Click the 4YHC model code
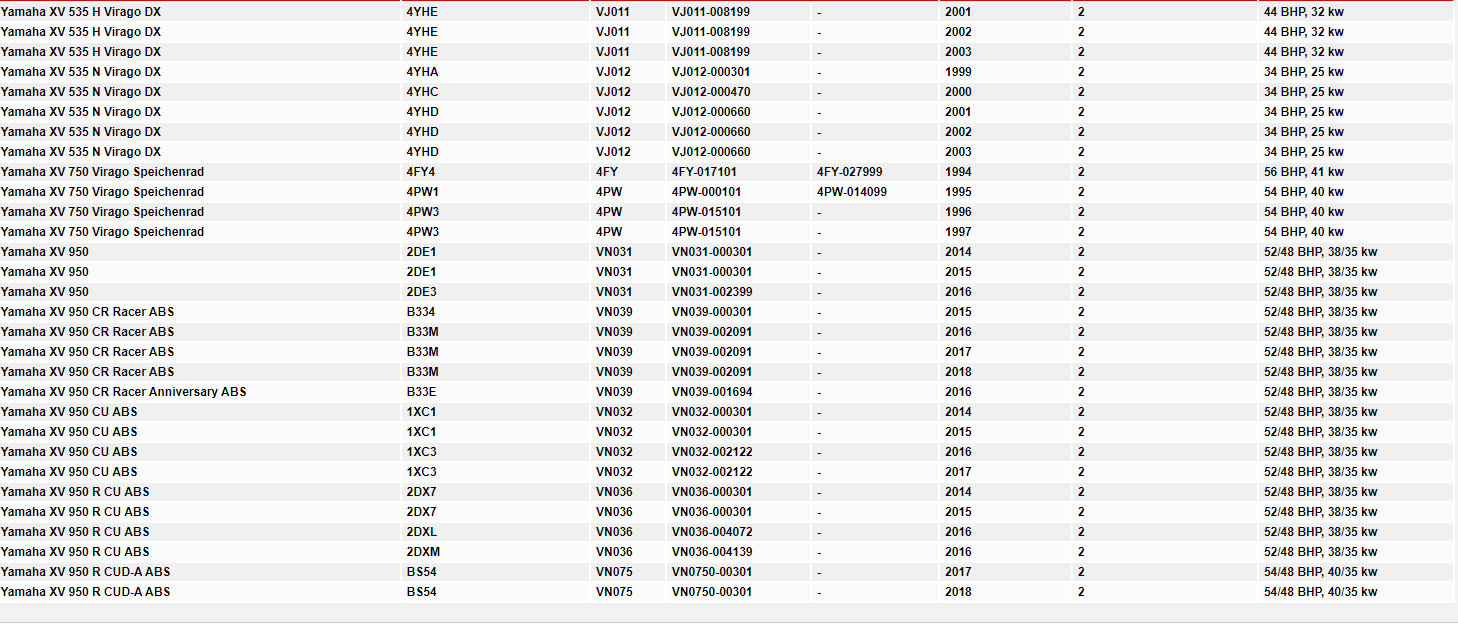This screenshot has height=624, width=1458. (x=422, y=92)
